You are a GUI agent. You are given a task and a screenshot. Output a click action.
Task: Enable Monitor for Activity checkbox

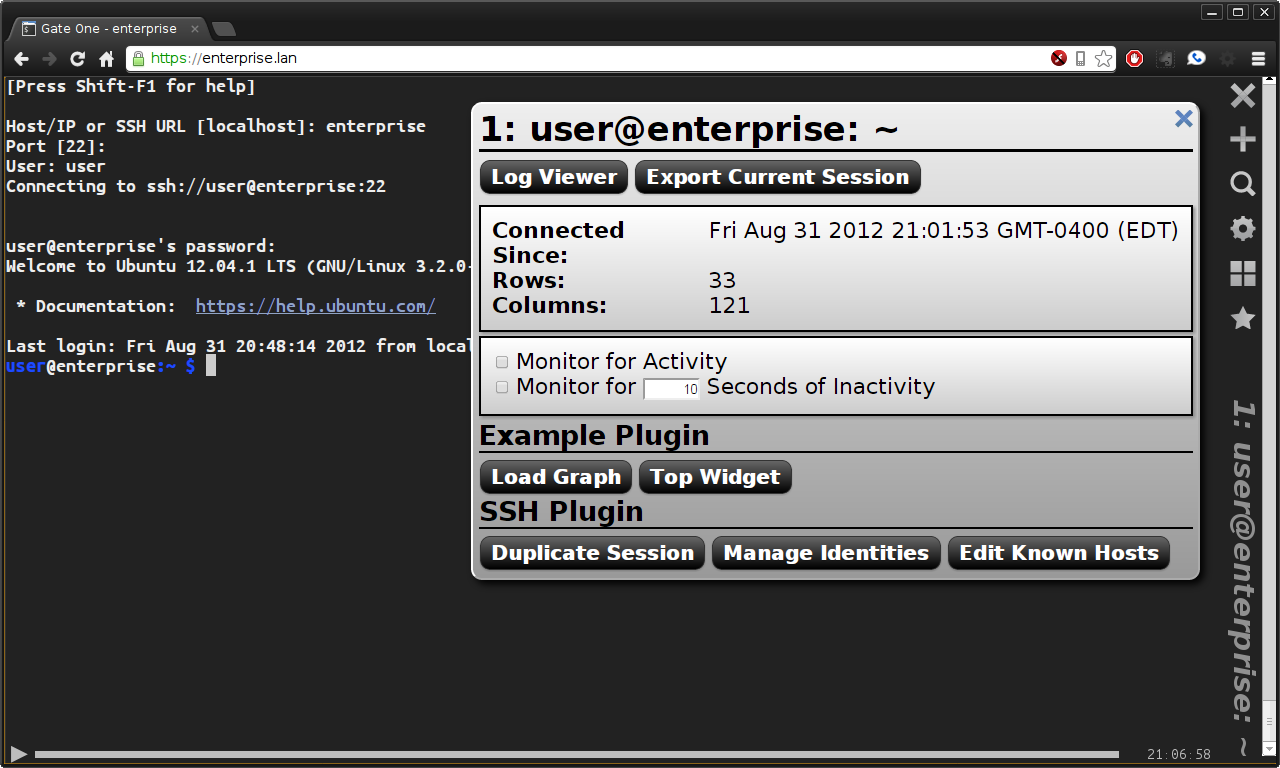502,362
